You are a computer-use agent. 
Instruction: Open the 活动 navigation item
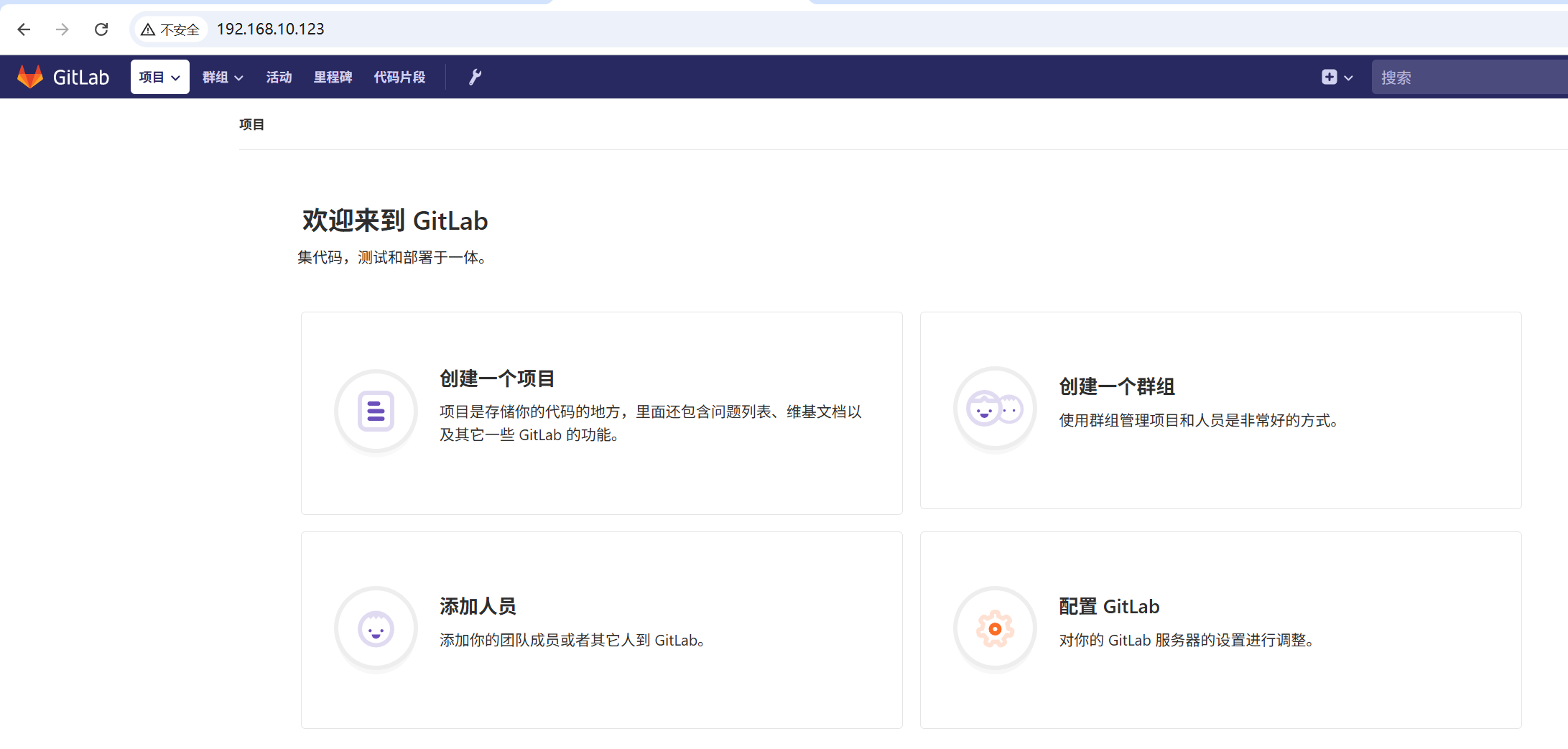click(279, 77)
